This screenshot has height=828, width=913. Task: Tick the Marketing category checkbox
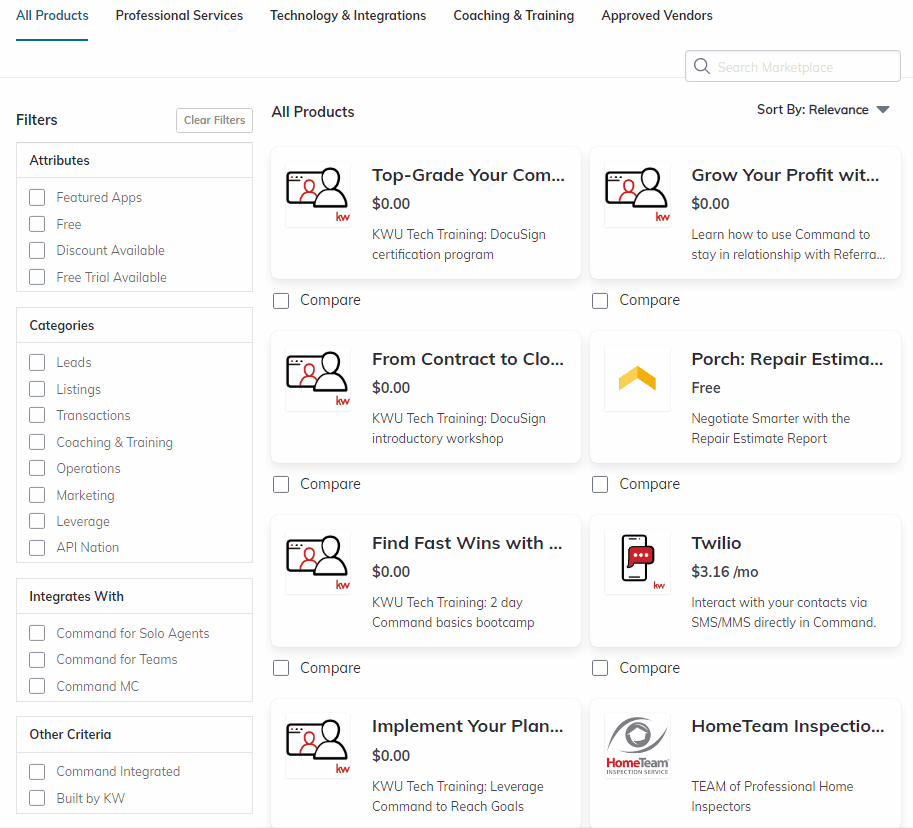(x=37, y=495)
